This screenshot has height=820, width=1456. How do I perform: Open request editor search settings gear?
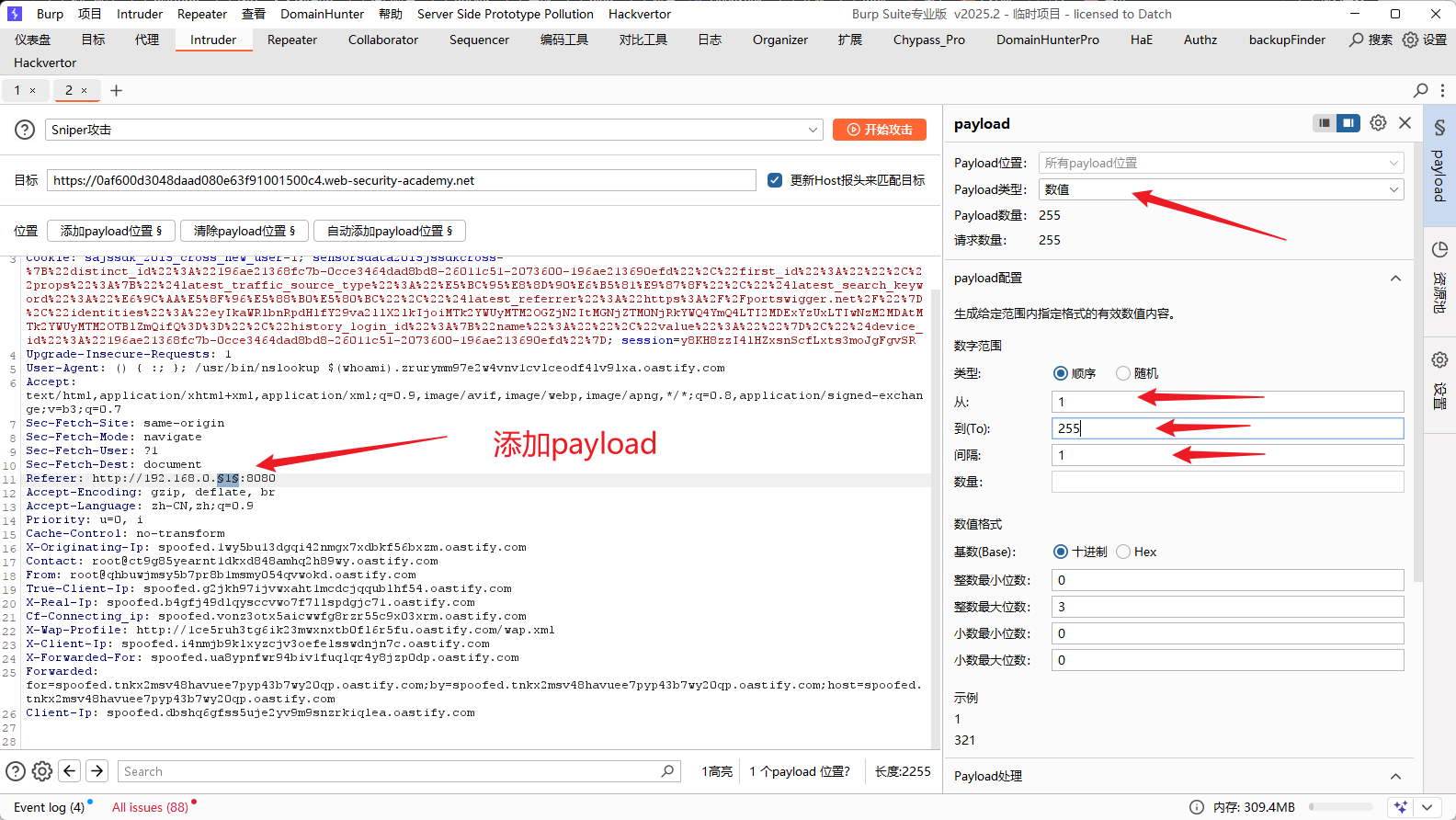tap(42, 771)
